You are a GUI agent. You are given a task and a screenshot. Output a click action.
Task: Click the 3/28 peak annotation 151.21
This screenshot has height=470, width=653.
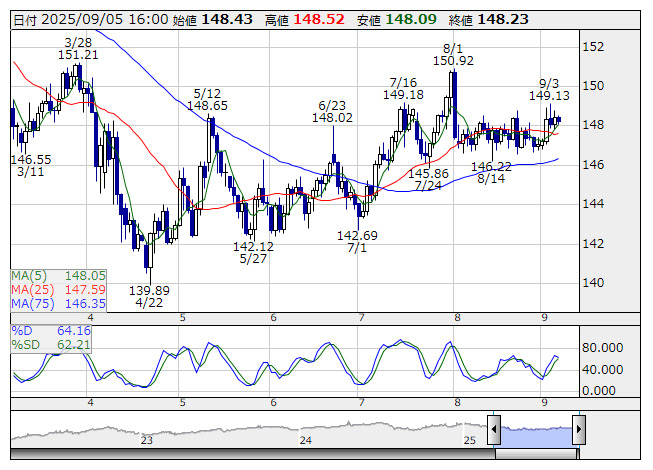coord(78,55)
